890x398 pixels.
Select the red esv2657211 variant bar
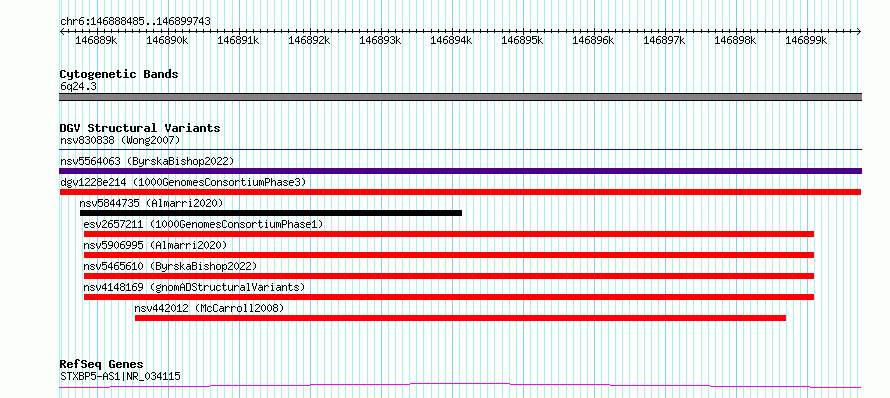(x=449, y=234)
